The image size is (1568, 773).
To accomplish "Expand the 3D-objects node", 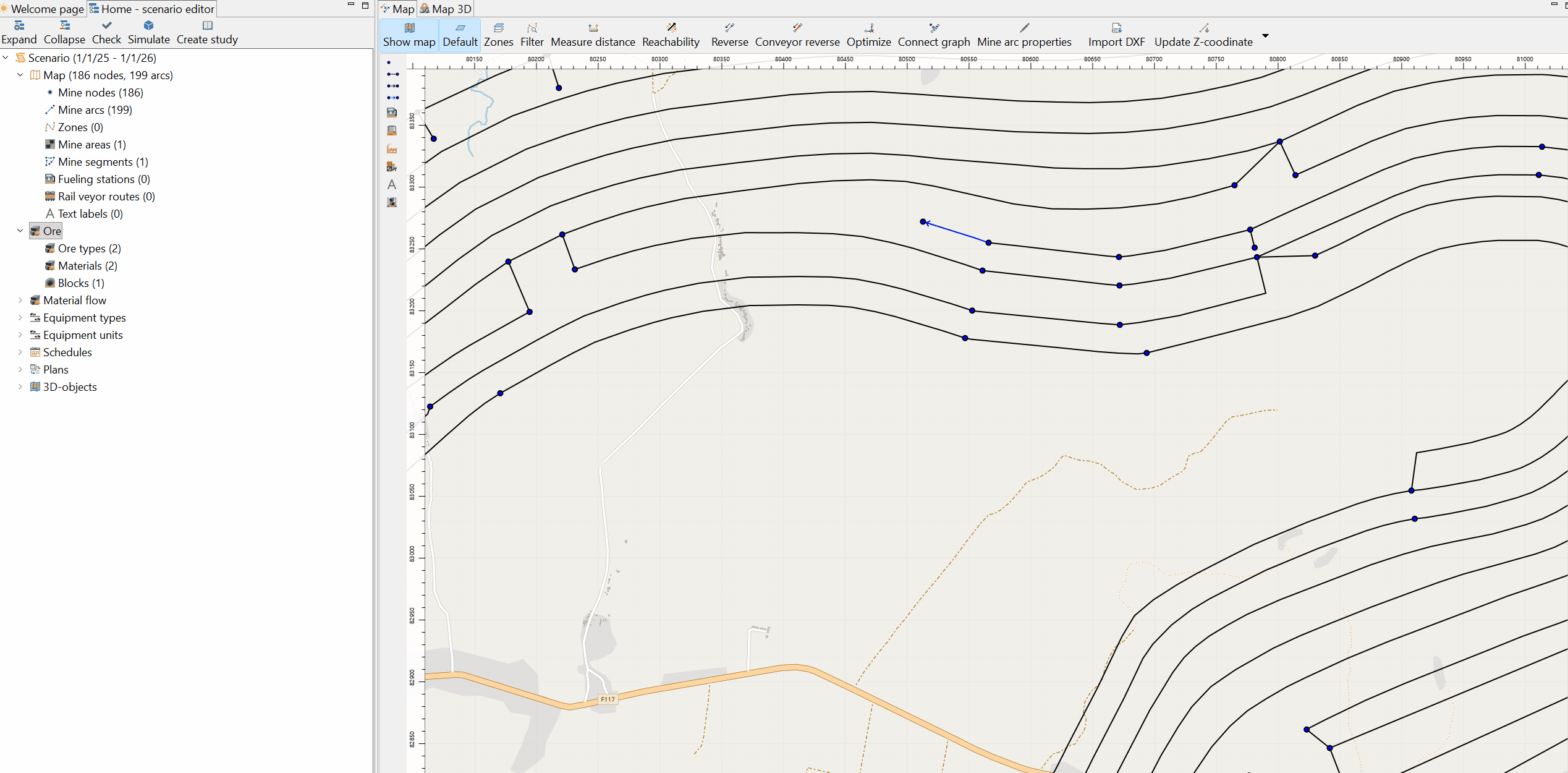I will (x=20, y=386).
